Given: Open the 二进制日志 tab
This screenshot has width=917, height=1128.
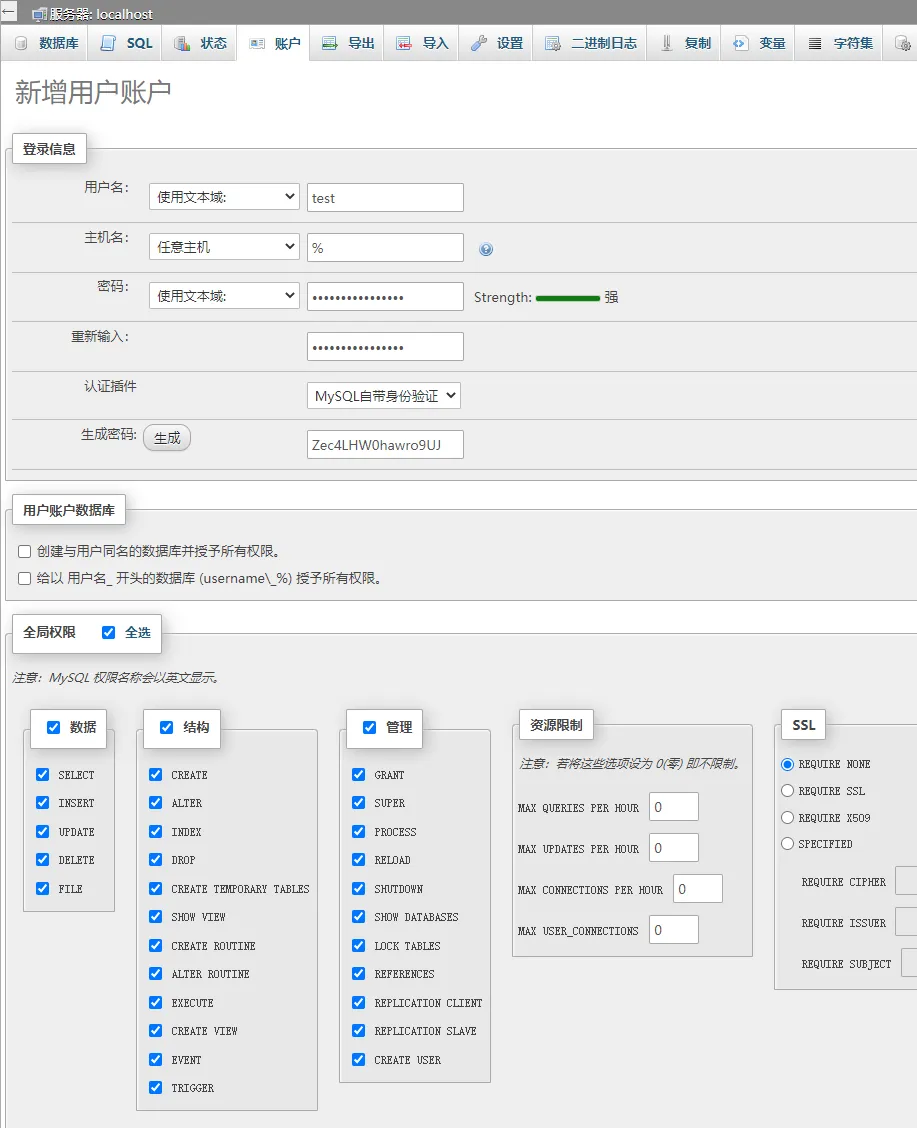Looking at the screenshot, I should (590, 43).
